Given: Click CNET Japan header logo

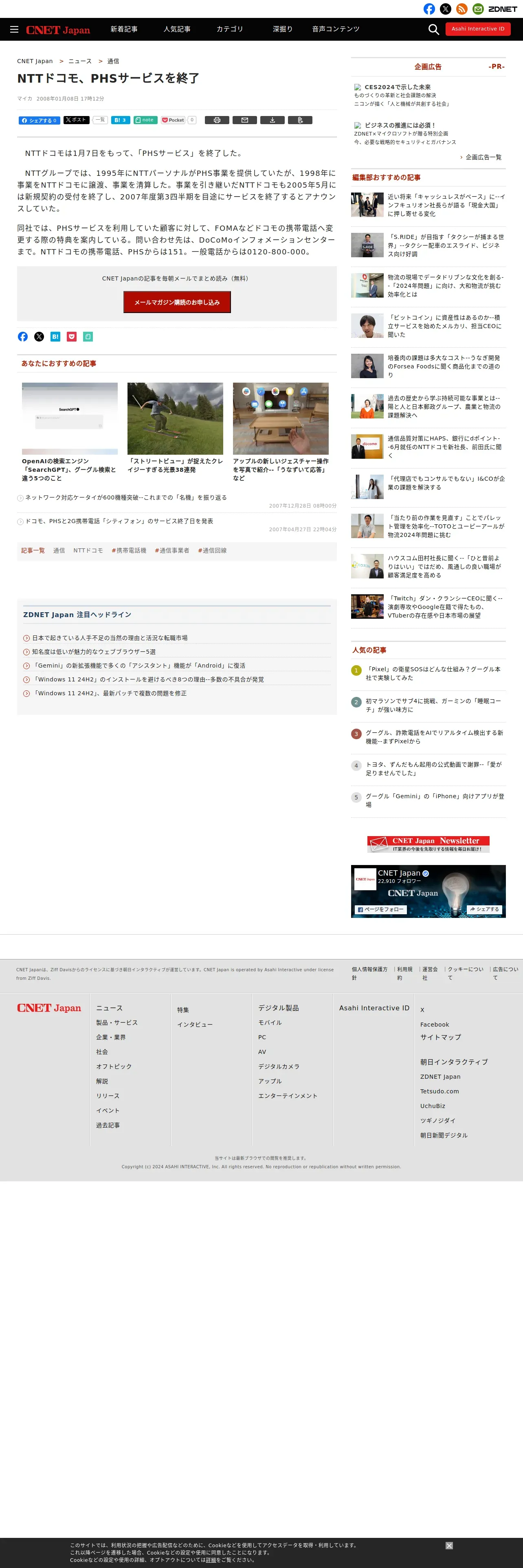Looking at the screenshot, I should (x=58, y=30).
